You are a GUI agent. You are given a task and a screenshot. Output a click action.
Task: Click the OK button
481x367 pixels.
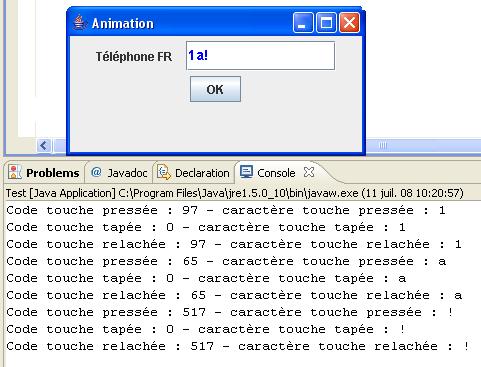[x=215, y=89]
